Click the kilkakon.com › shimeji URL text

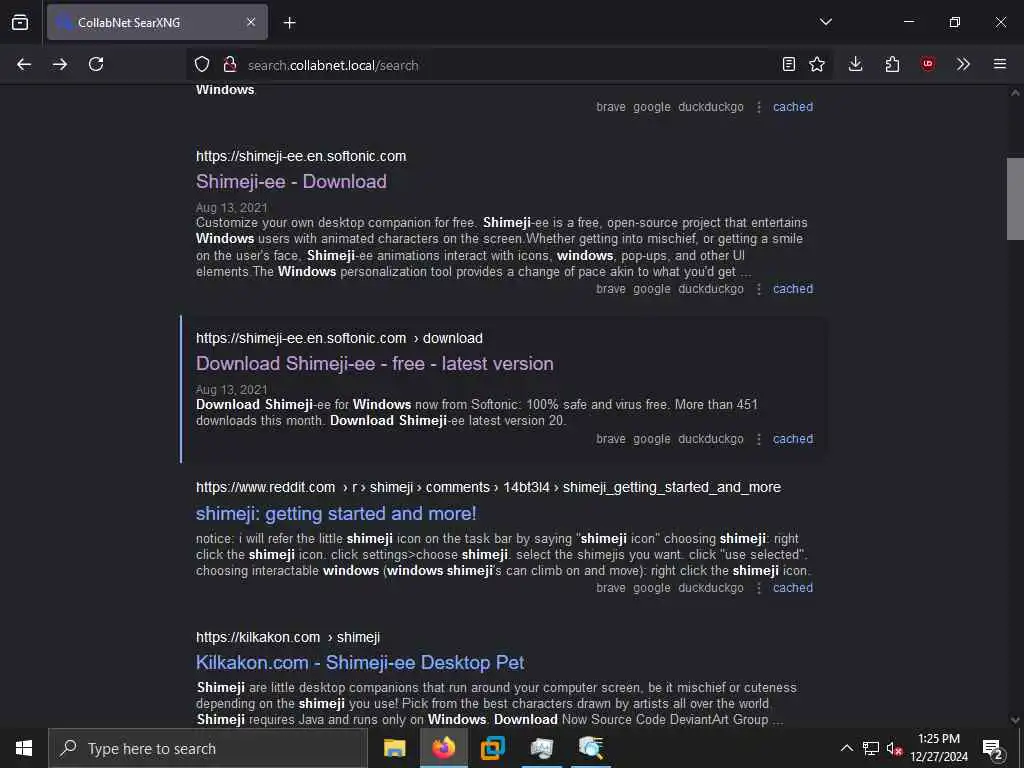(x=288, y=637)
